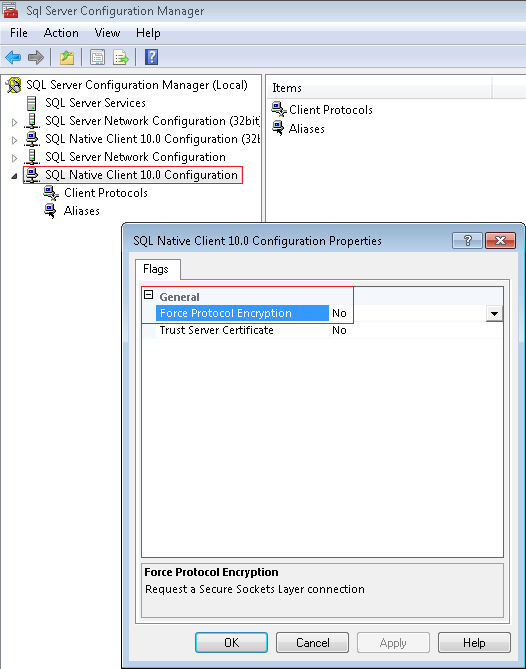
Task: Click the Client Protocols icon in the tree
Action: pos(51,193)
